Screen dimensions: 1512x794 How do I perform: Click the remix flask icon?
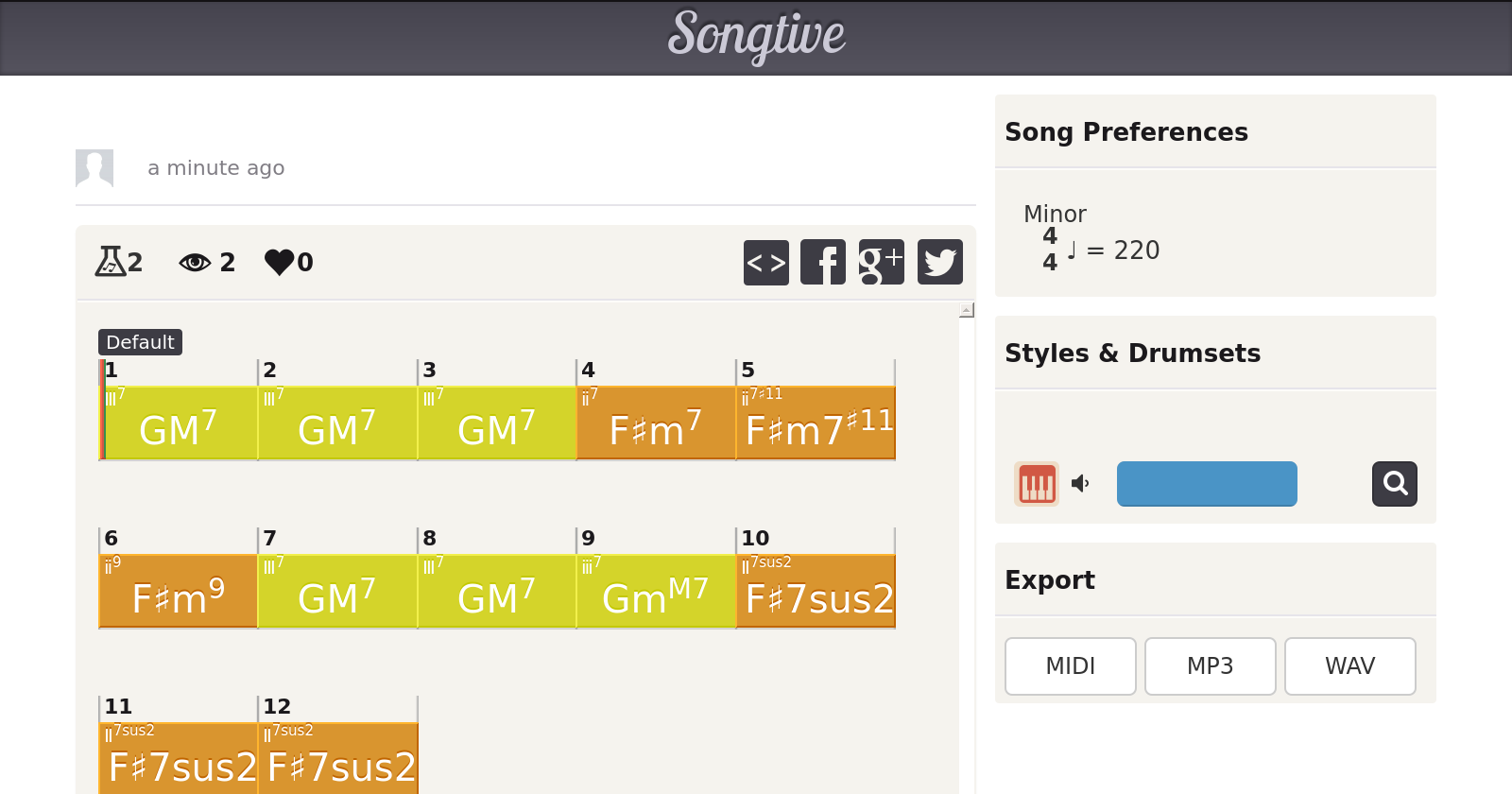(x=110, y=262)
